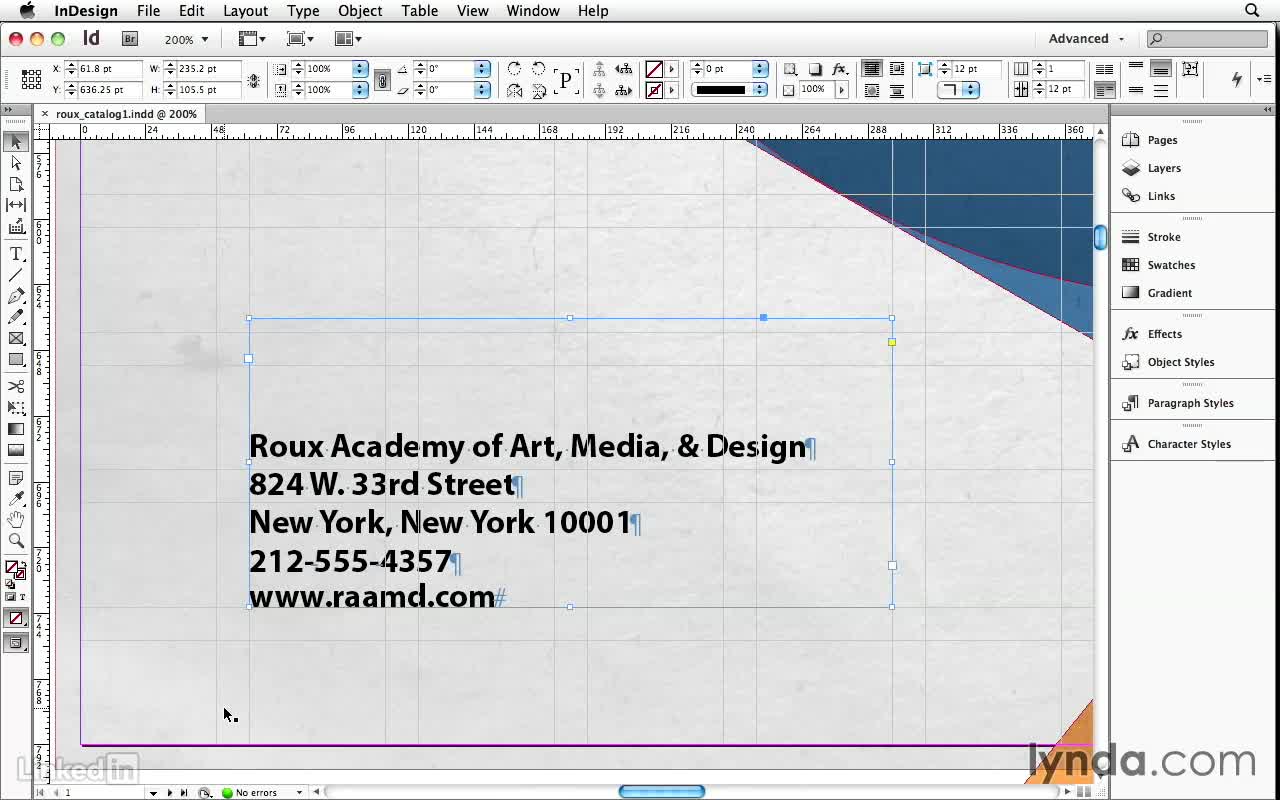Choose the Note tool
Viewport: 1280px width, 800px height.
16,478
